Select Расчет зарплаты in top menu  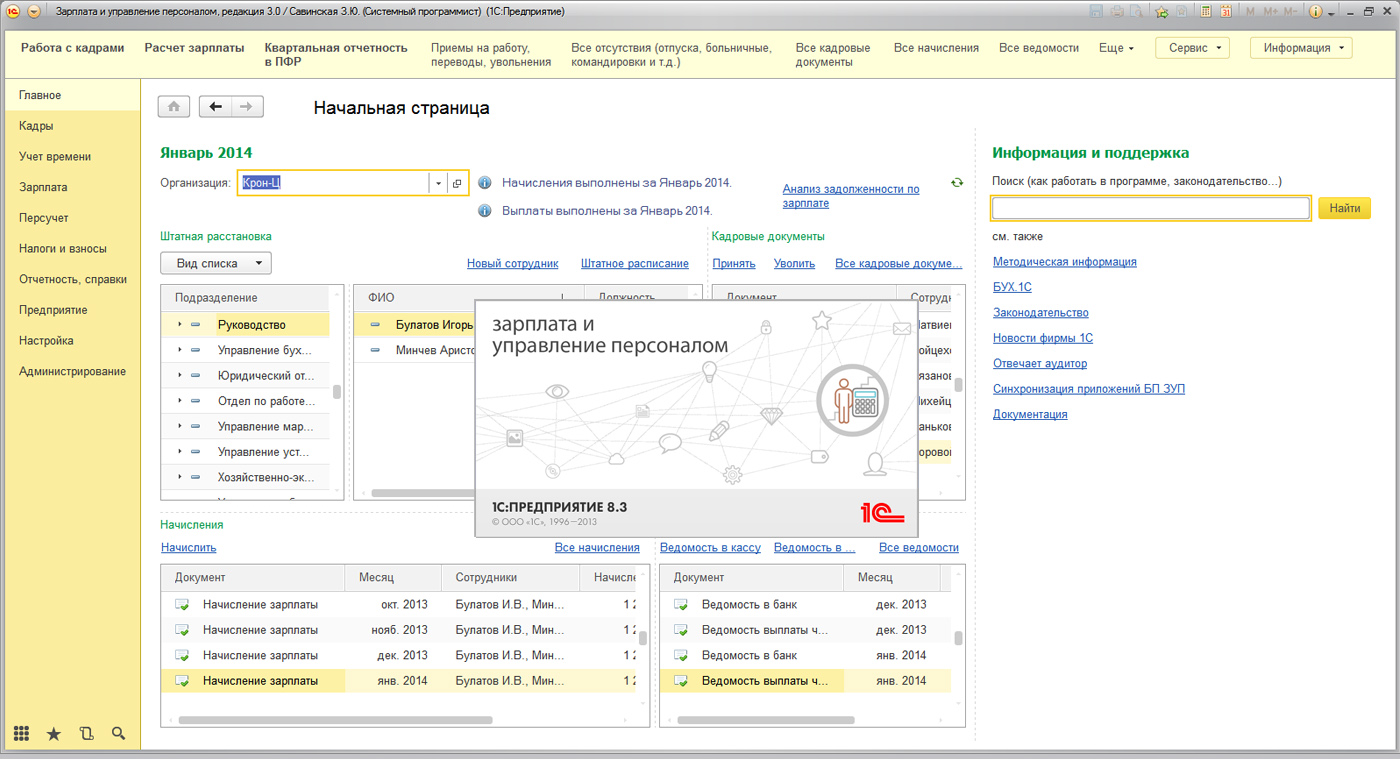[194, 48]
